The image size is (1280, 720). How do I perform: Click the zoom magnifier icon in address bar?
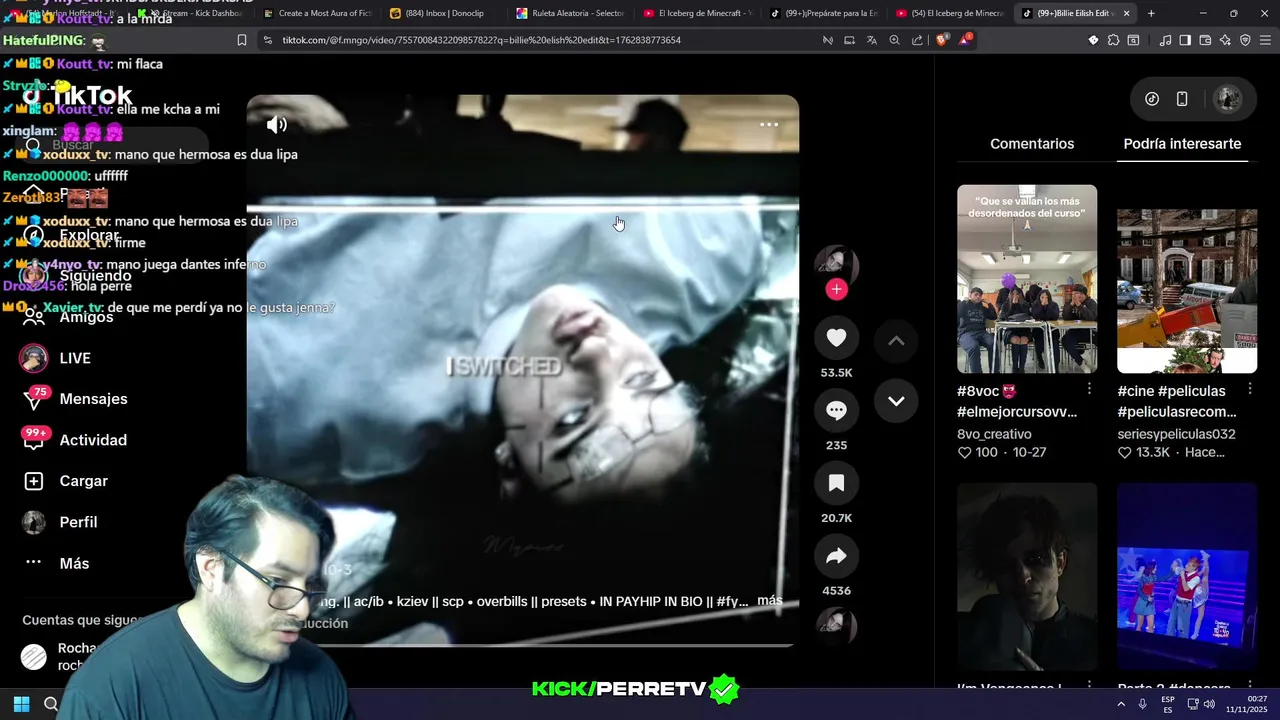[894, 40]
